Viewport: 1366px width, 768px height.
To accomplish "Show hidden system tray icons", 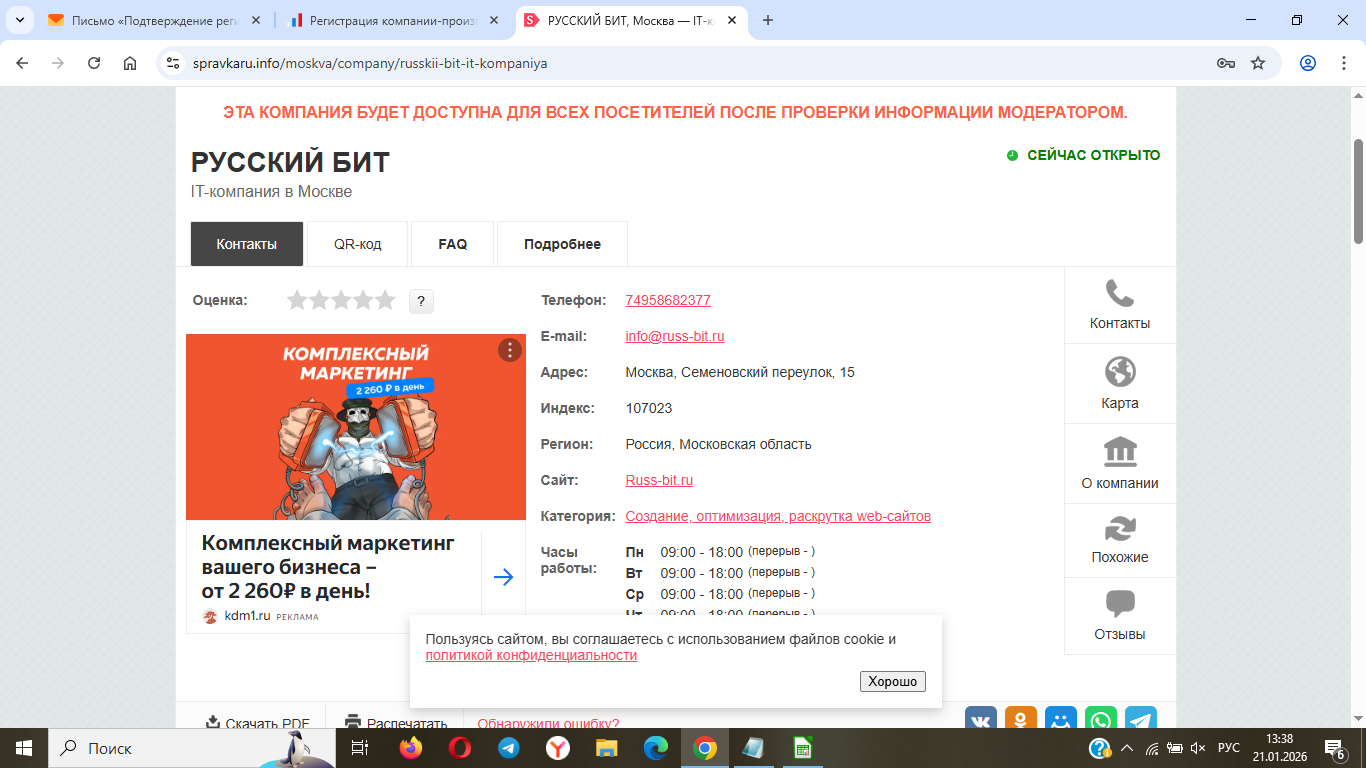I will pos(1127,748).
